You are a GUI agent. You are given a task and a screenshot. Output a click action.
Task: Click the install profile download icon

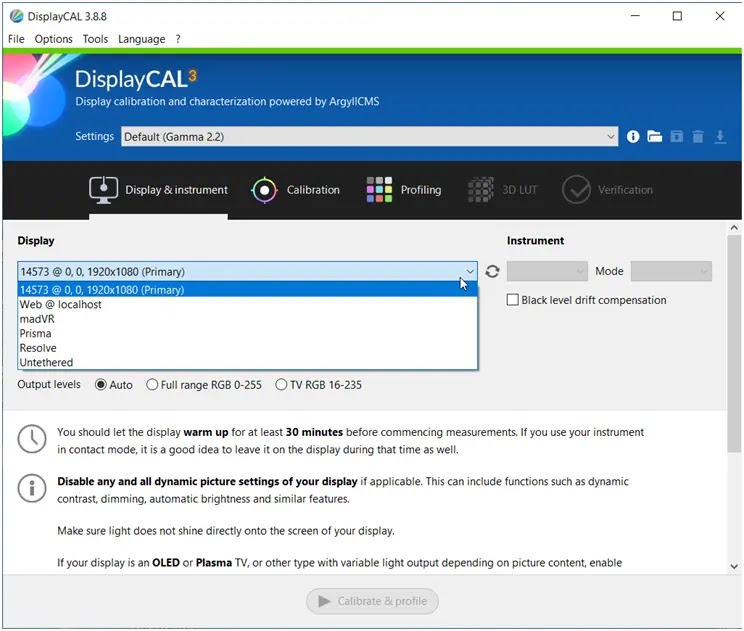coord(720,137)
